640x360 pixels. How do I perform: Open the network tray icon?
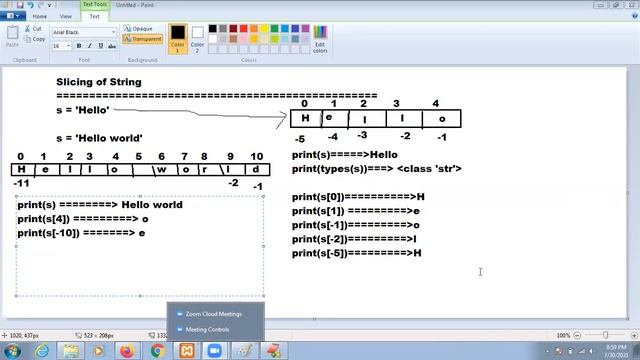point(582,351)
